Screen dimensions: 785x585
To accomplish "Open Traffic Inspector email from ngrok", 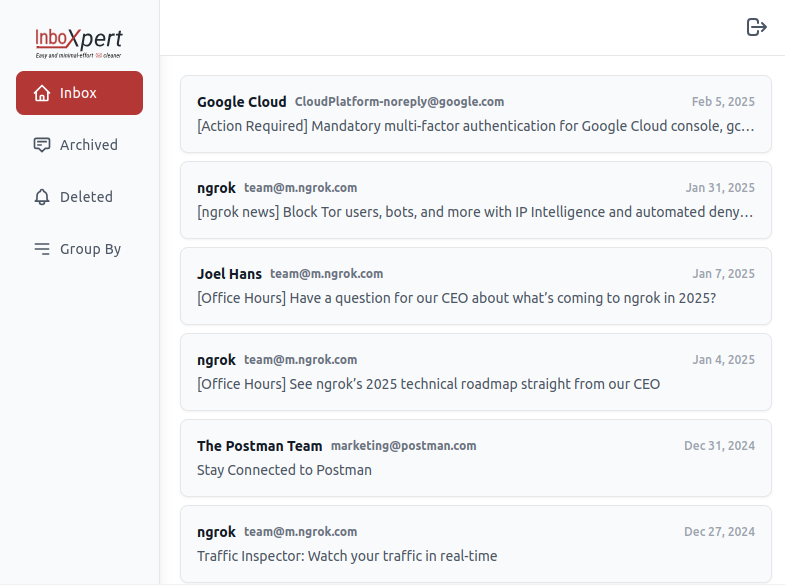I will tap(347, 556).
